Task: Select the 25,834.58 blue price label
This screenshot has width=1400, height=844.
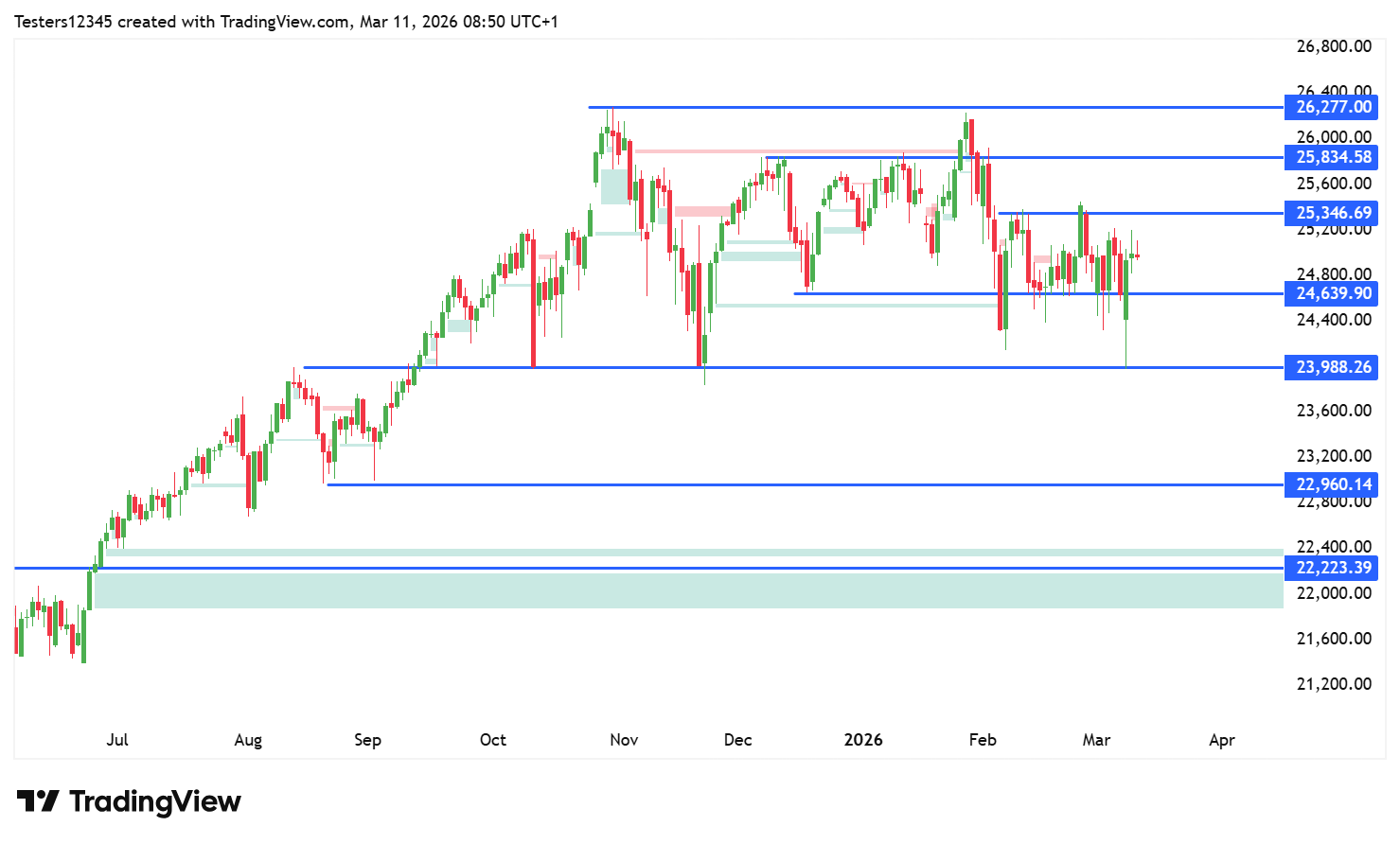Action: pos(1331,157)
